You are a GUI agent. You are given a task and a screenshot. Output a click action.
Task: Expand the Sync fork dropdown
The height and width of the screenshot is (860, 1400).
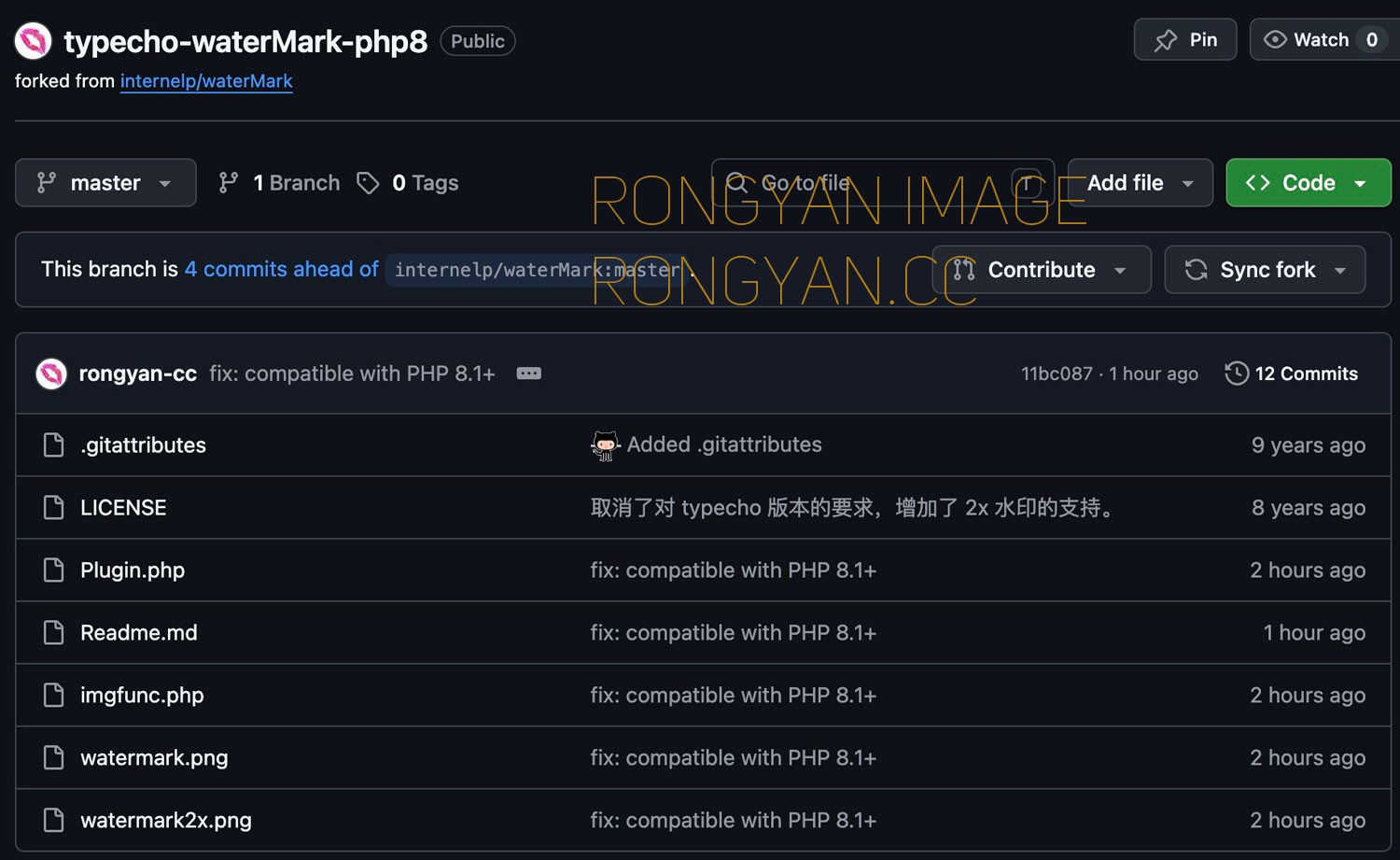coord(1265,270)
